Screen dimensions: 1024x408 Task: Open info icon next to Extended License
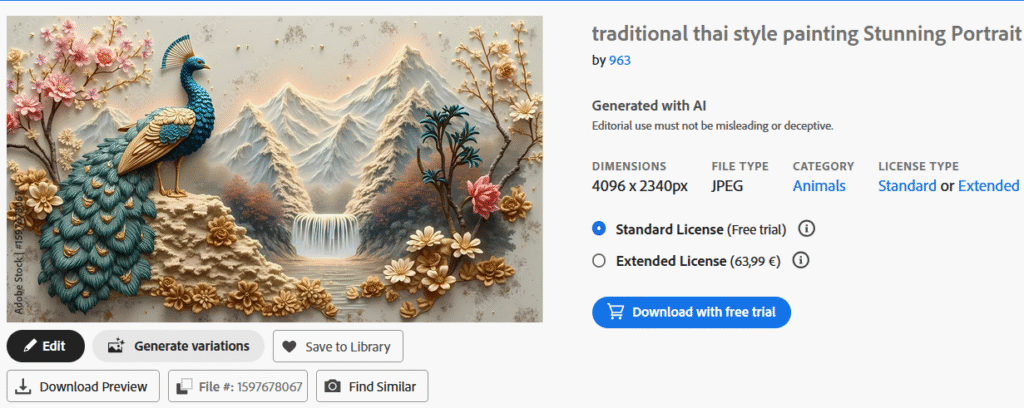tap(800, 260)
